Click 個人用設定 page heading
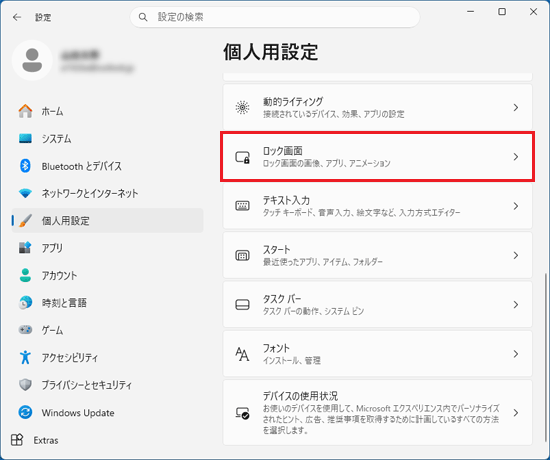550x460 pixels. point(271,52)
